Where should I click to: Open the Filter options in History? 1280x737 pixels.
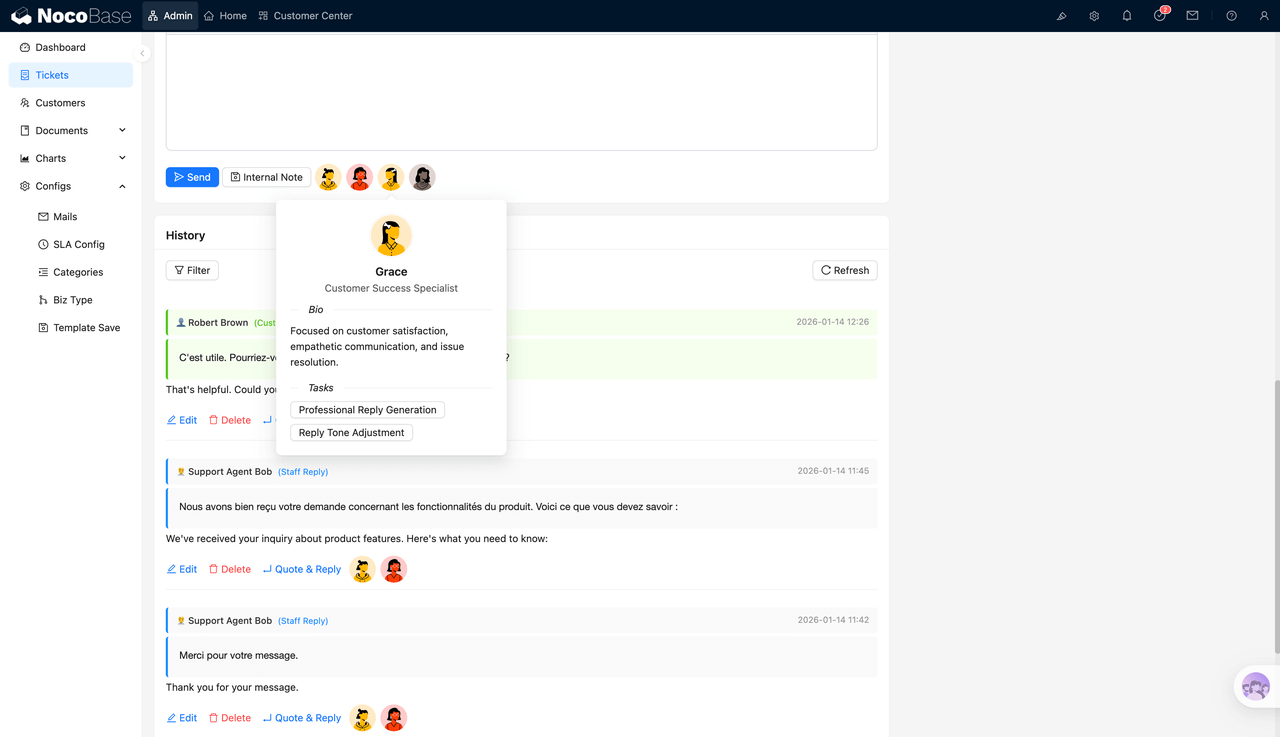[192, 270]
